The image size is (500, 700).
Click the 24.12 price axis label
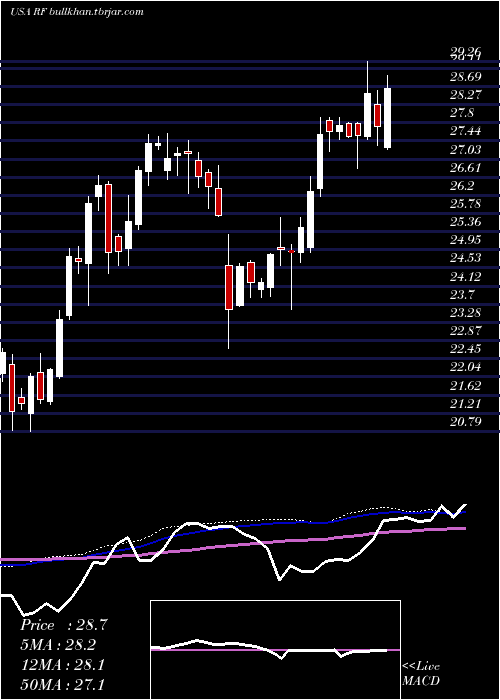[466, 277]
